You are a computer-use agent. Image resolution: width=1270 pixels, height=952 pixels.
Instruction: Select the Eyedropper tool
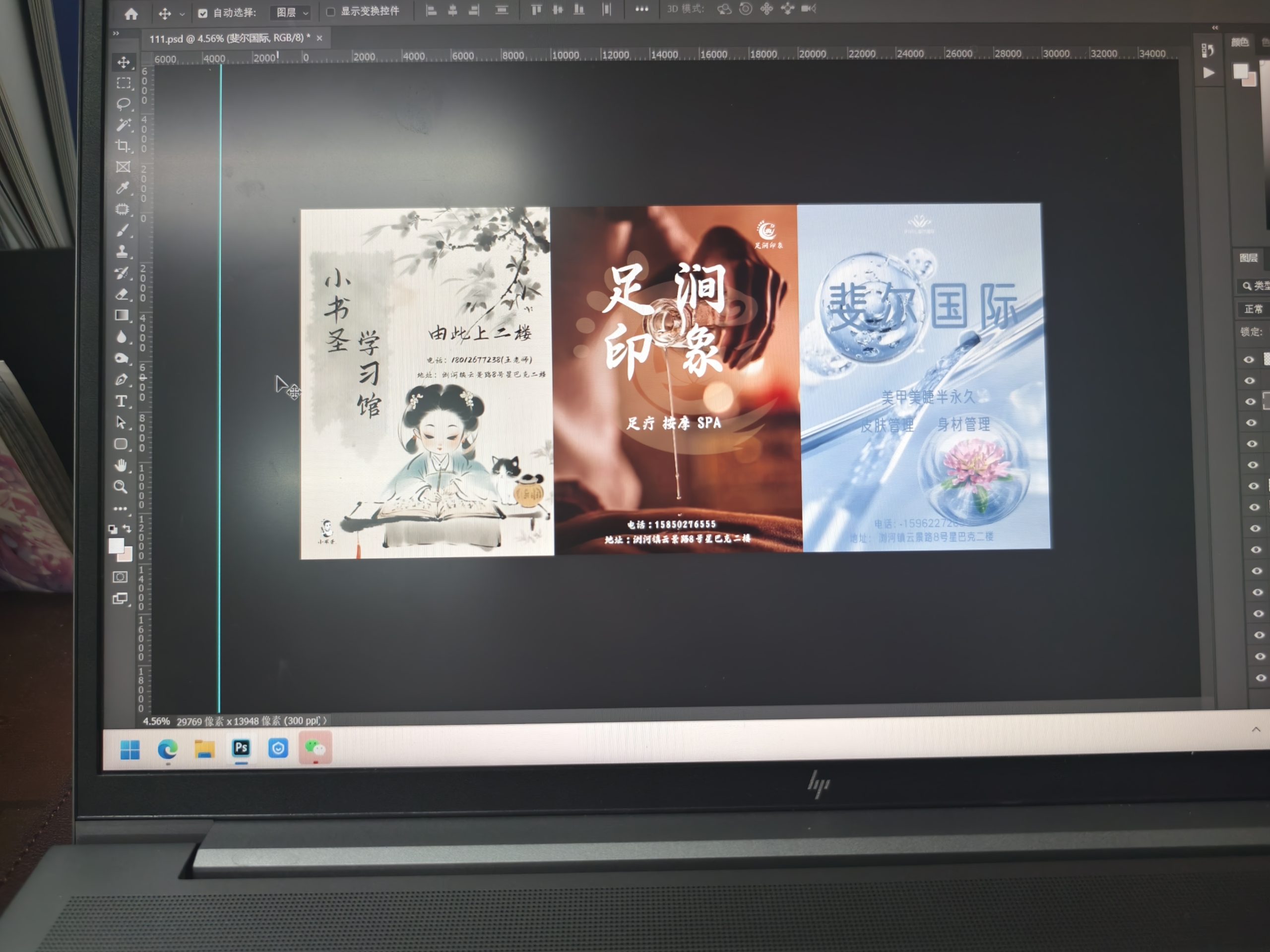click(x=123, y=187)
